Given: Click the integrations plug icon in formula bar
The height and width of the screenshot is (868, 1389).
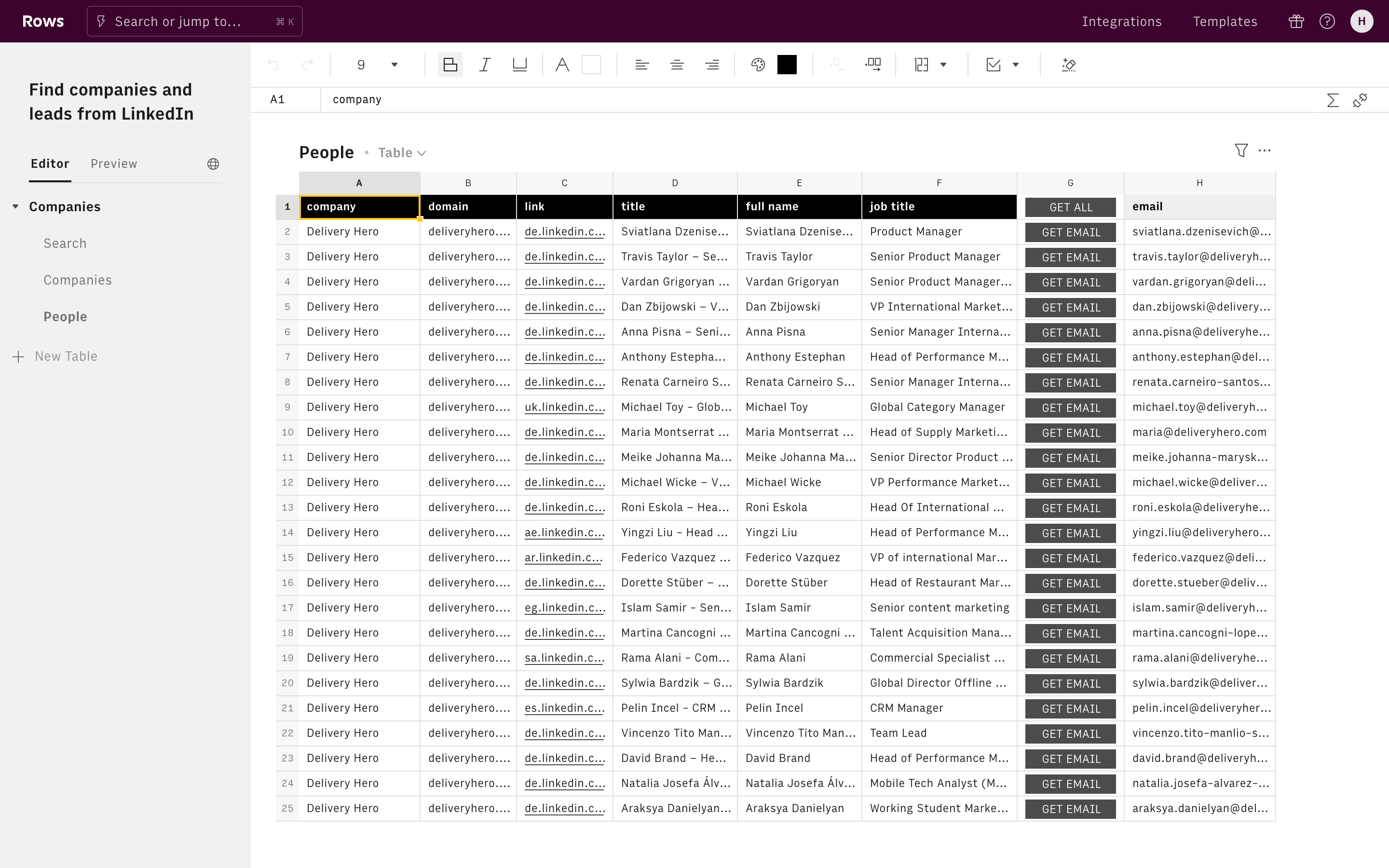Looking at the screenshot, I should point(1360,100).
